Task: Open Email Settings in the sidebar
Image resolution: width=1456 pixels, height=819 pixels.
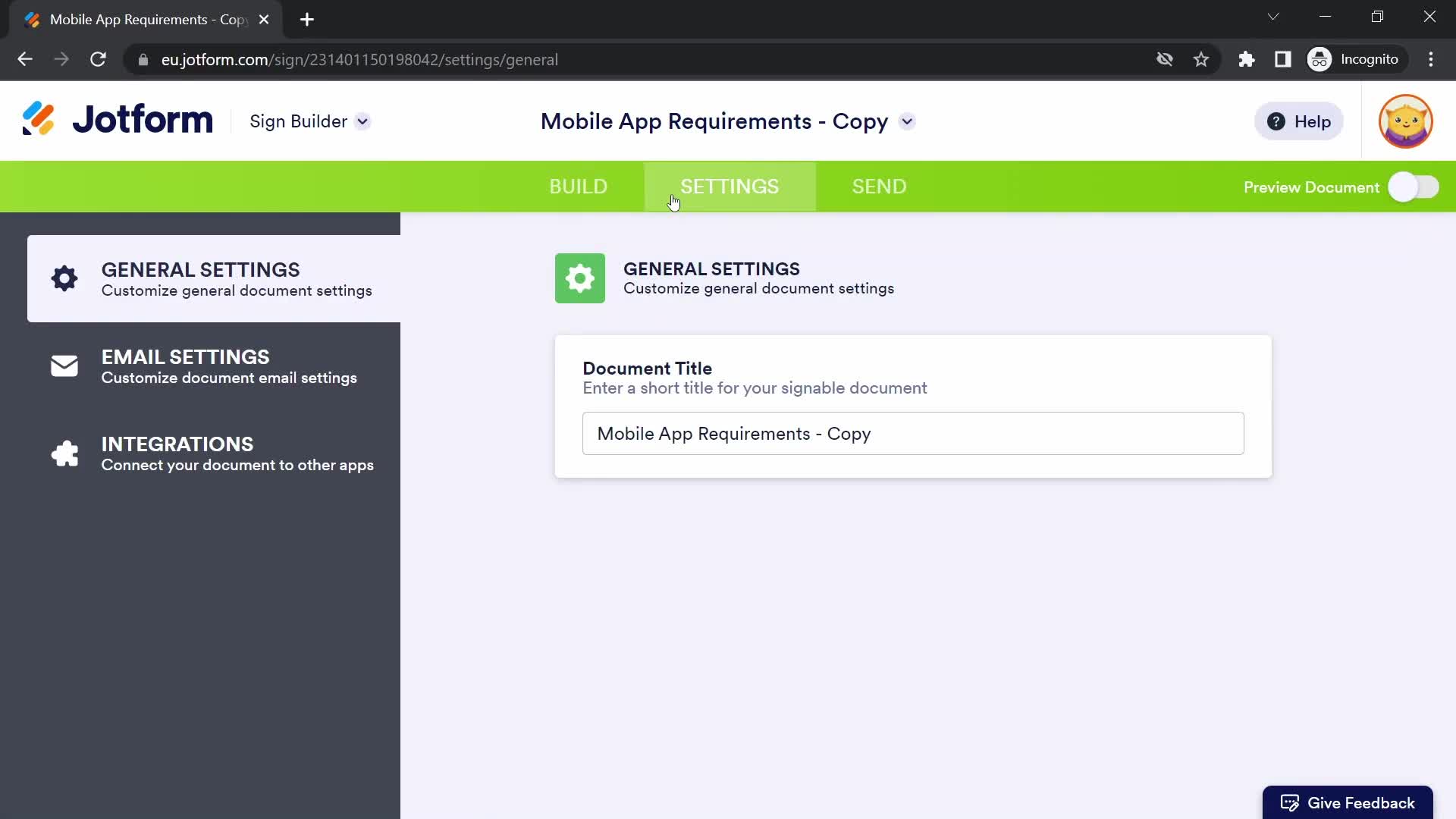Action: 214,366
